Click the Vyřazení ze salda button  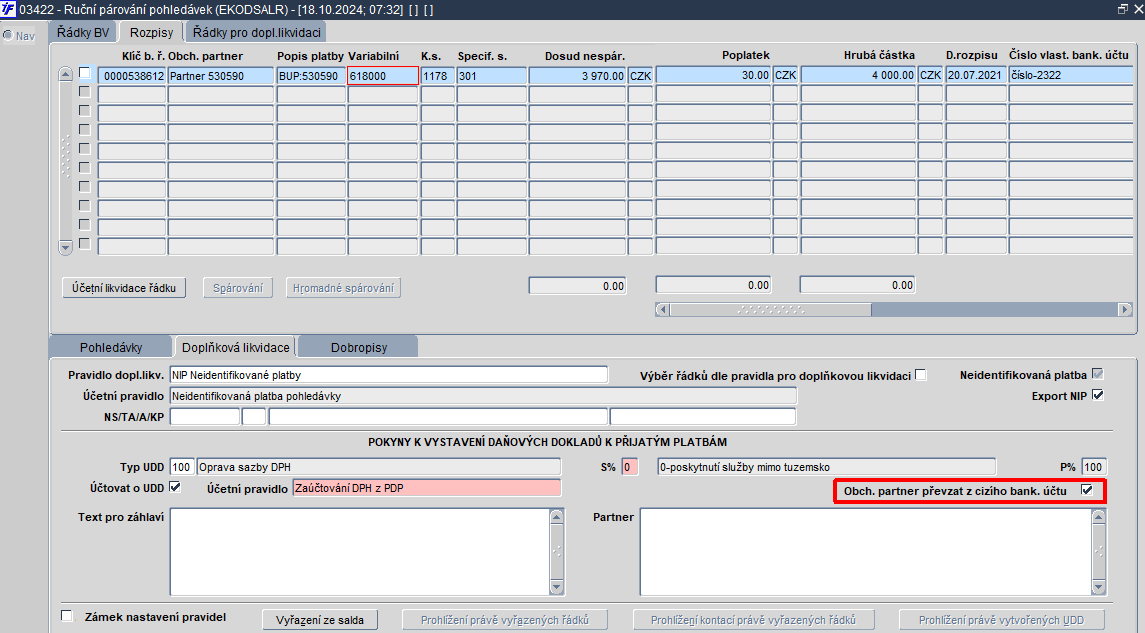320,620
